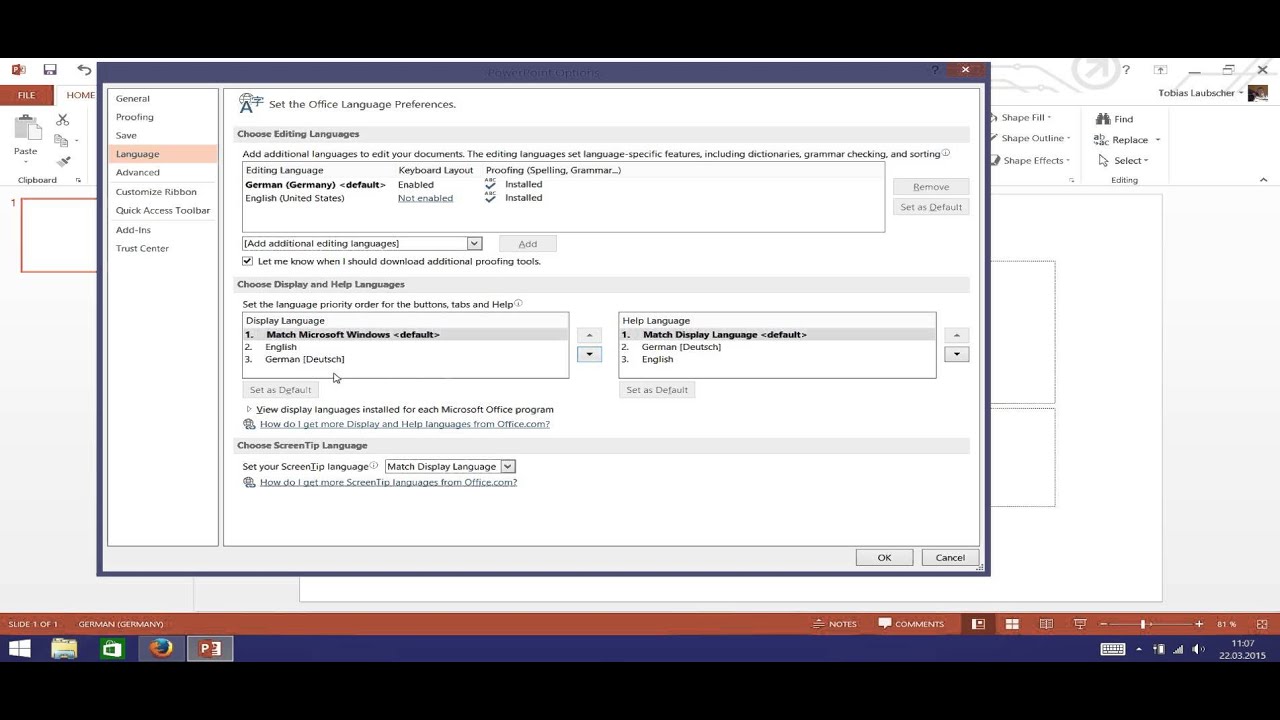The width and height of the screenshot is (1280, 720).
Task: Expand the Clipboard group dialog launcher
Action: [x=78, y=181]
